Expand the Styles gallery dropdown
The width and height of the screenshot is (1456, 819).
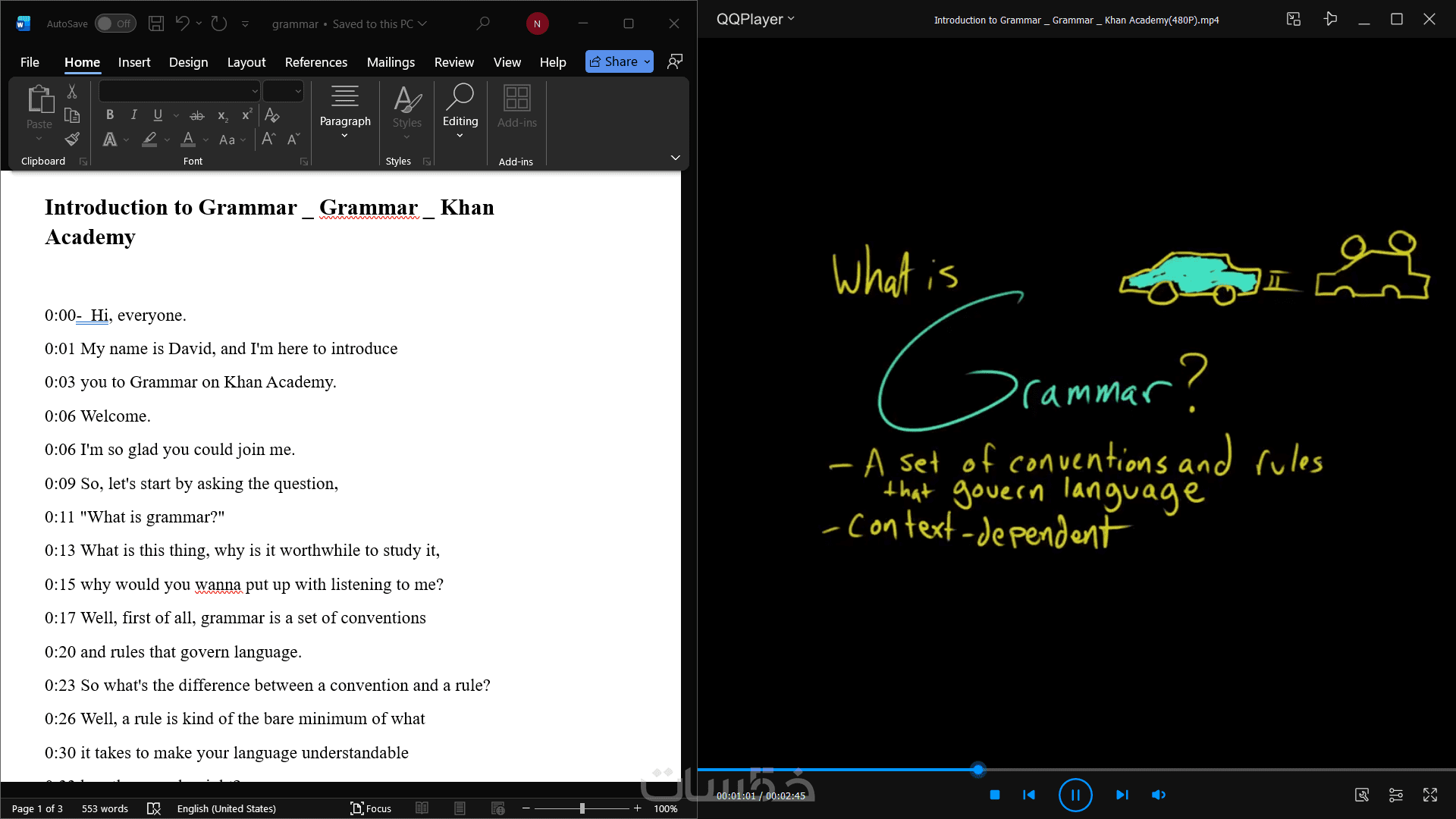point(407,137)
